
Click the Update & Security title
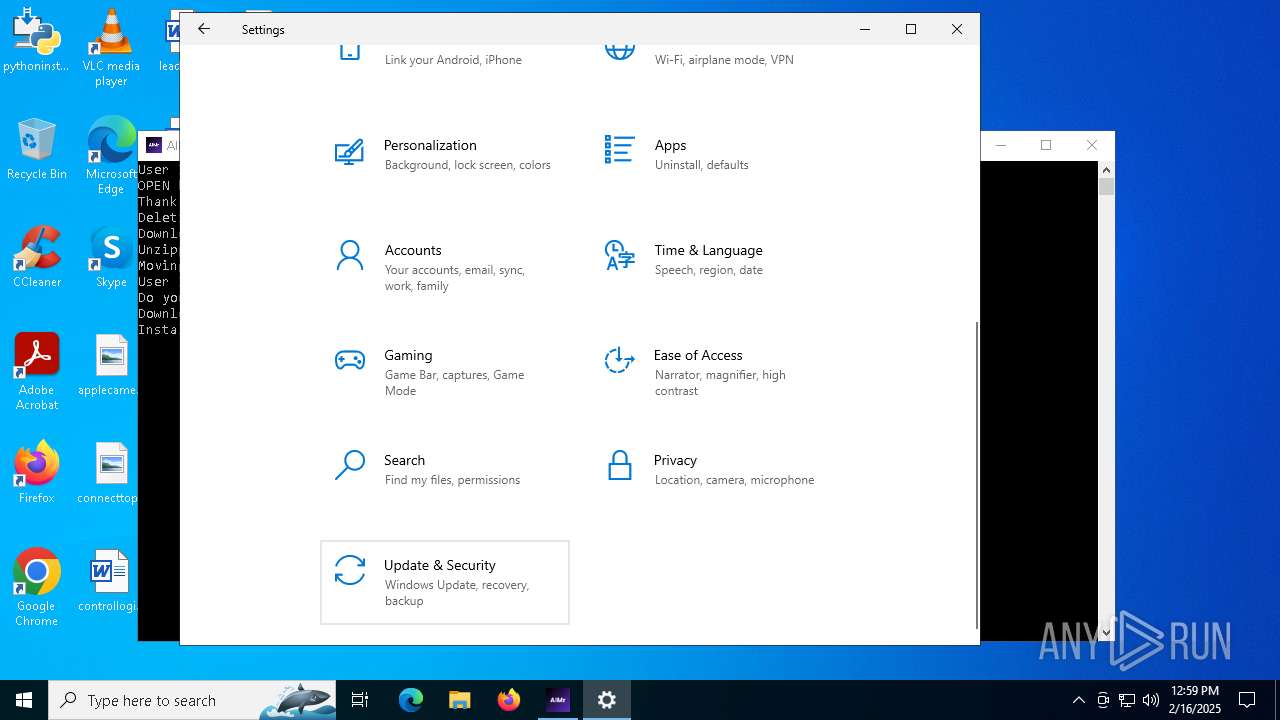[440, 565]
